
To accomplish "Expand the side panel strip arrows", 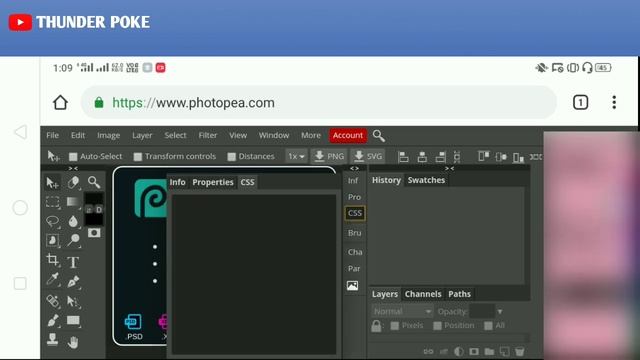I will pyautogui.click(x=354, y=169).
